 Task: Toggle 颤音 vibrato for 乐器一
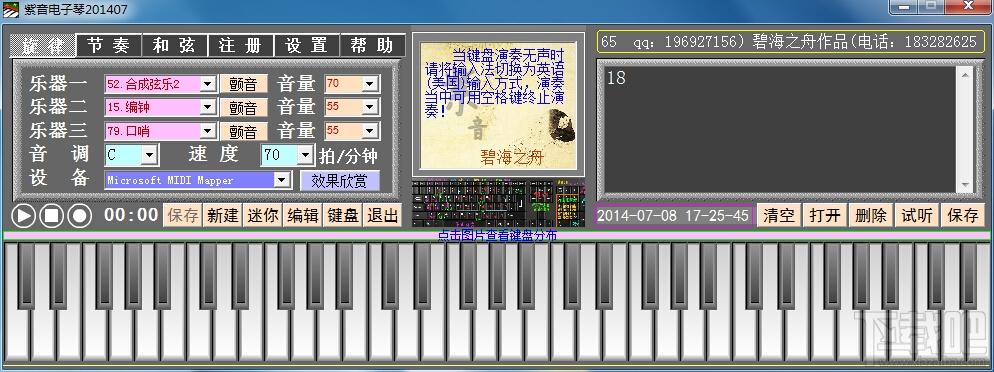pos(243,84)
